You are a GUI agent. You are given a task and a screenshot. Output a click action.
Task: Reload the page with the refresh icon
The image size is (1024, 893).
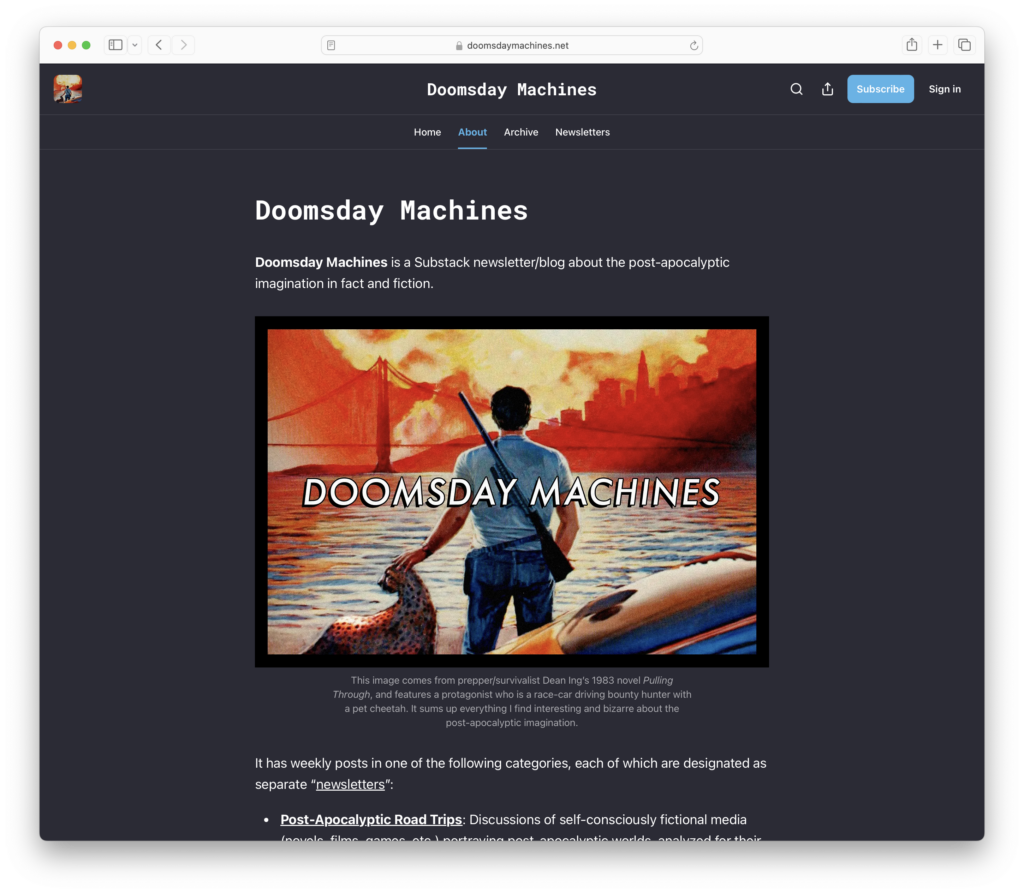coord(694,45)
